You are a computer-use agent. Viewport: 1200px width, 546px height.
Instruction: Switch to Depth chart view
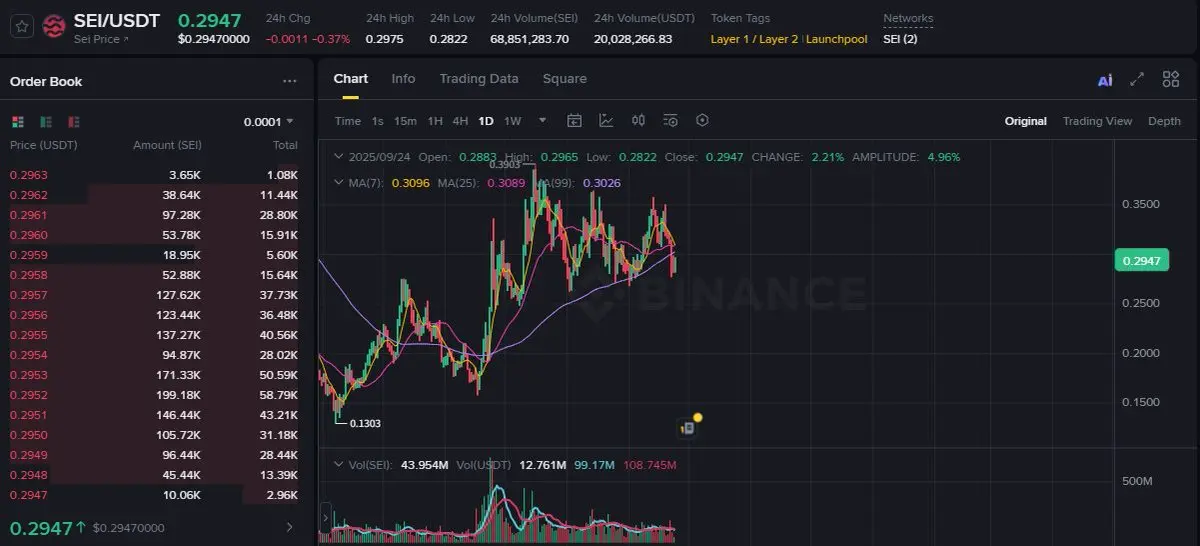coord(1164,121)
